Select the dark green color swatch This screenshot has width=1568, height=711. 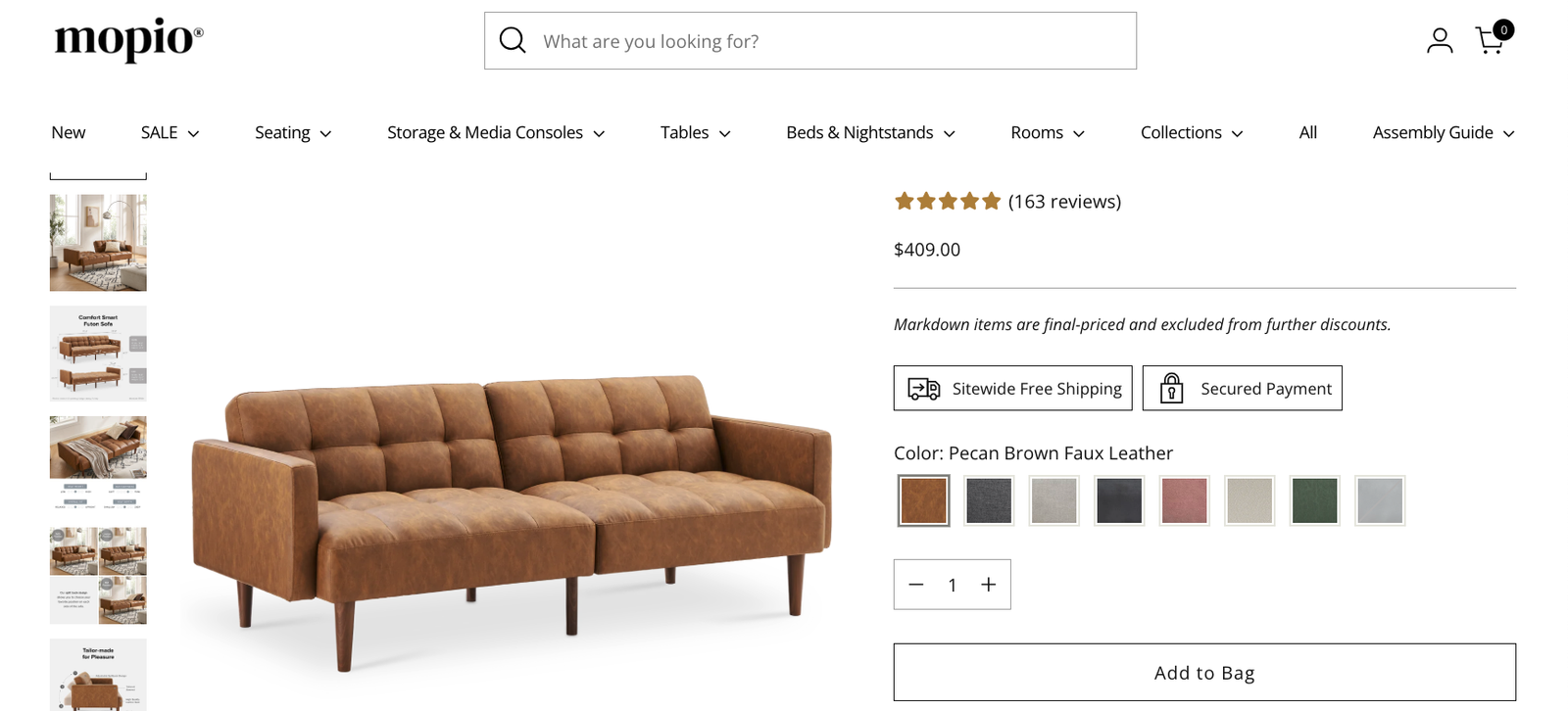tap(1314, 500)
